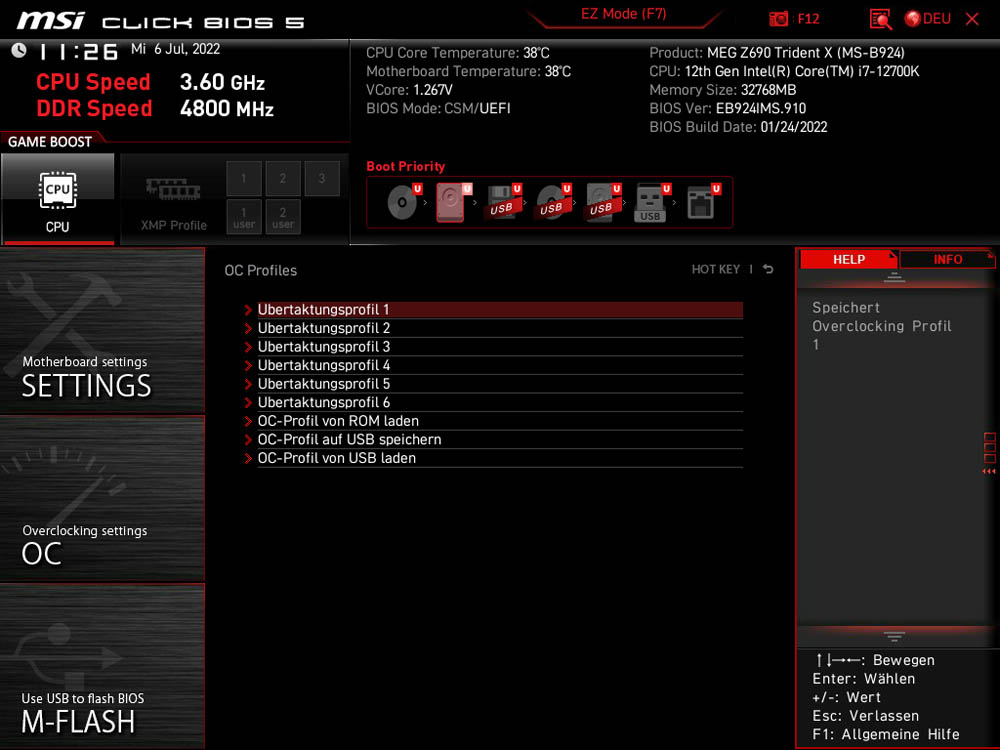1000x750 pixels.
Task: Select the network boot device icon
Action: click(x=703, y=202)
